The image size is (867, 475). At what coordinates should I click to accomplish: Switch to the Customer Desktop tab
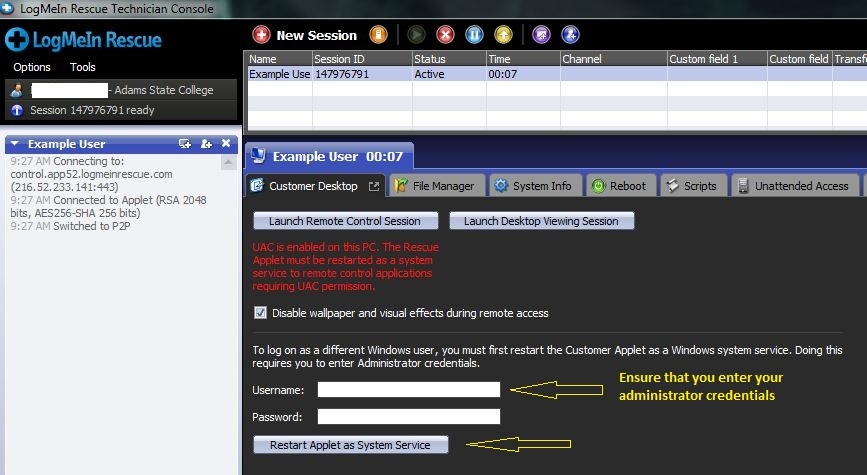(315, 186)
